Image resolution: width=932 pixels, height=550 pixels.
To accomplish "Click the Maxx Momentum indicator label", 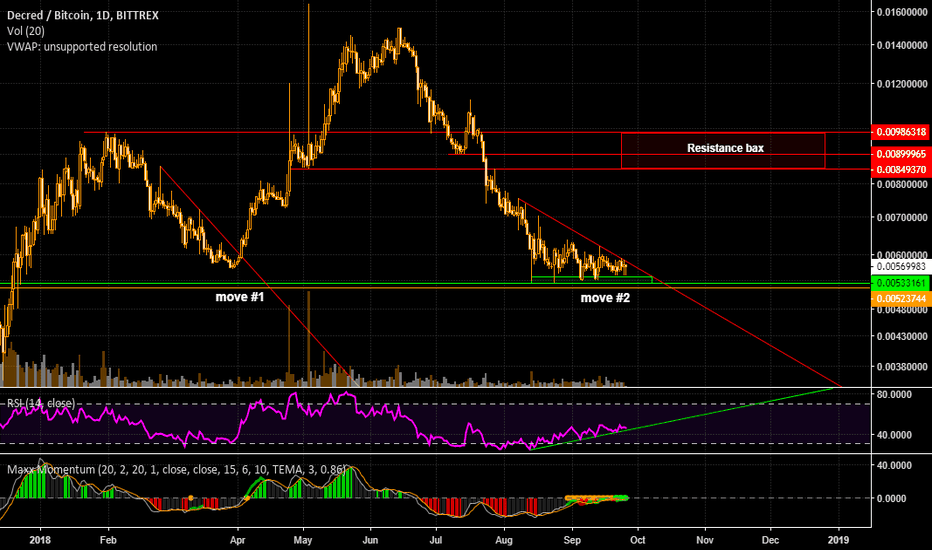I will [177, 470].
